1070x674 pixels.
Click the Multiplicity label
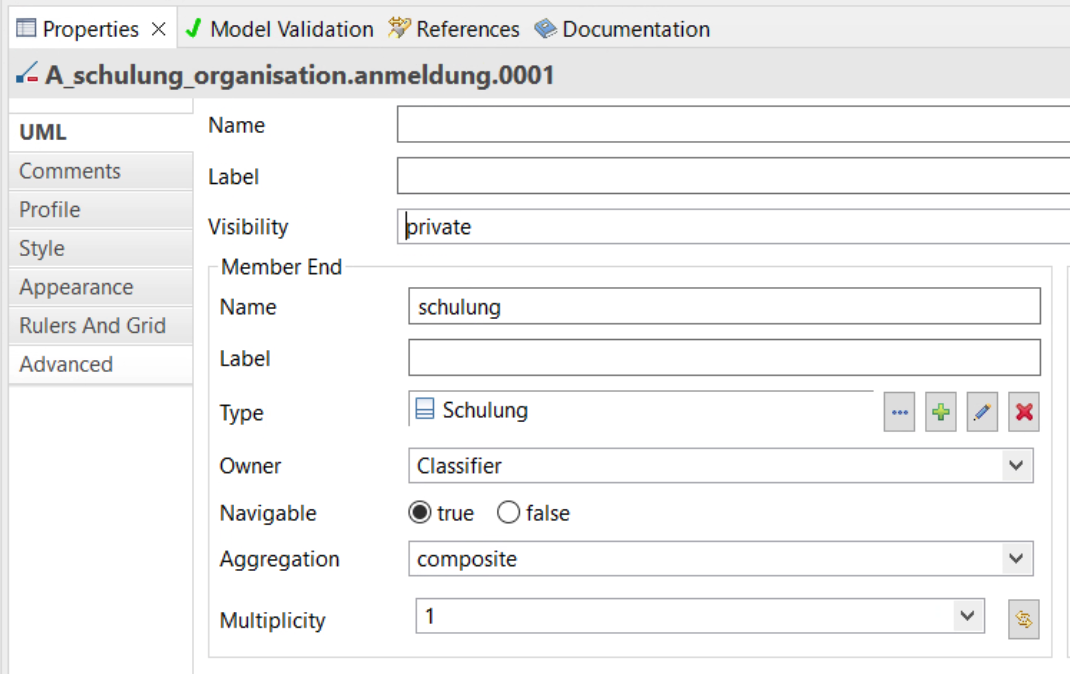272,621
